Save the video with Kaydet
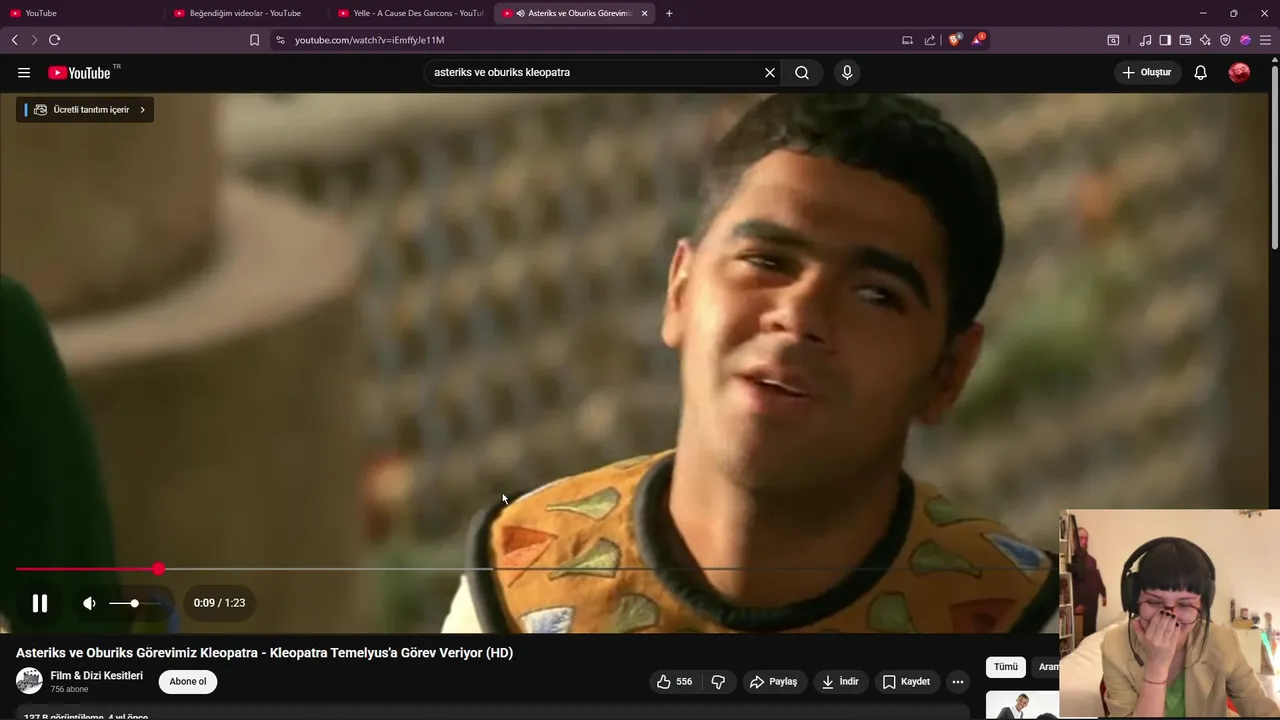 click(906, 682)
